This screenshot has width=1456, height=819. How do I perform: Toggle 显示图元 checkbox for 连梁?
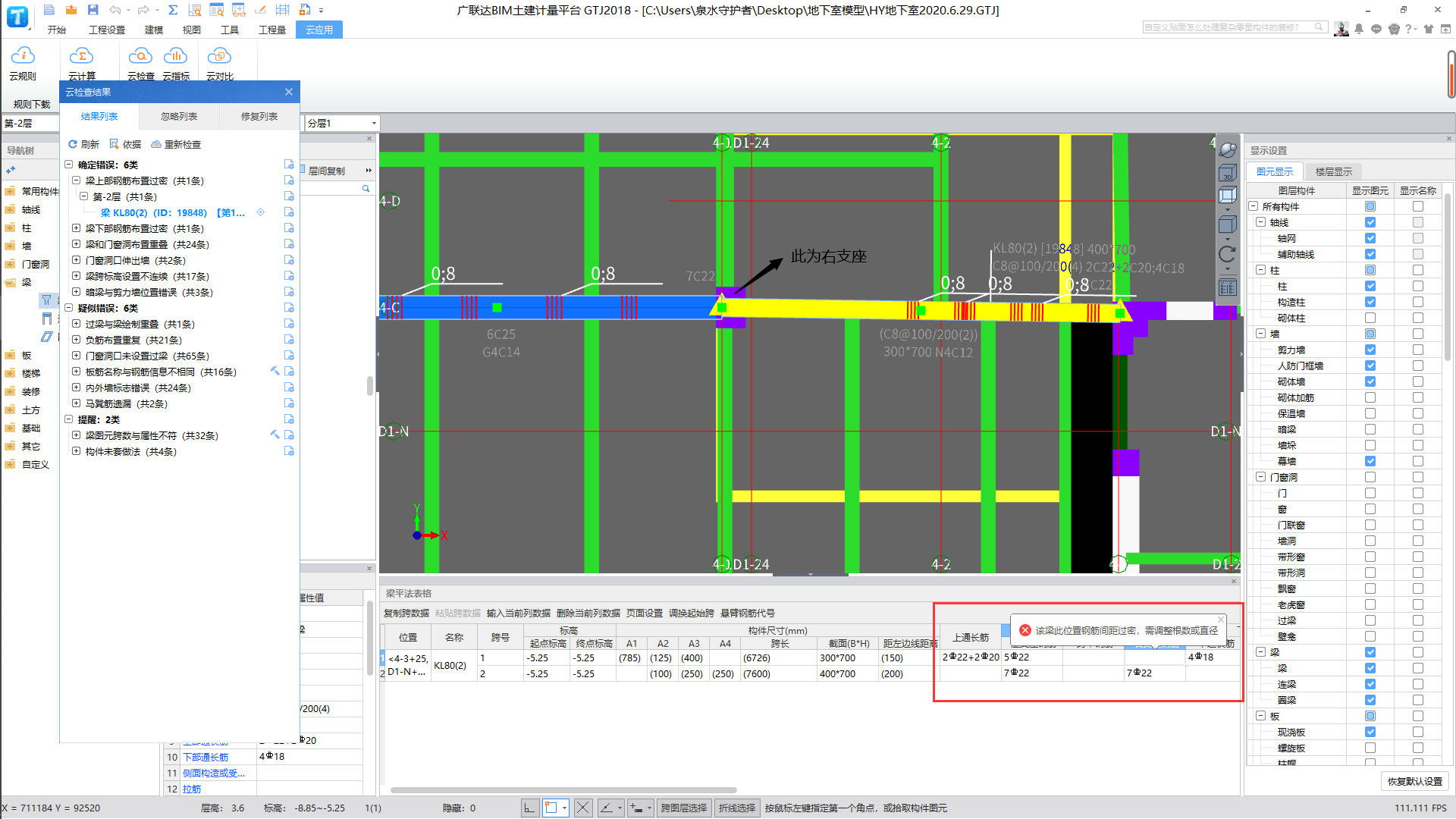[x=1370, y=684]
